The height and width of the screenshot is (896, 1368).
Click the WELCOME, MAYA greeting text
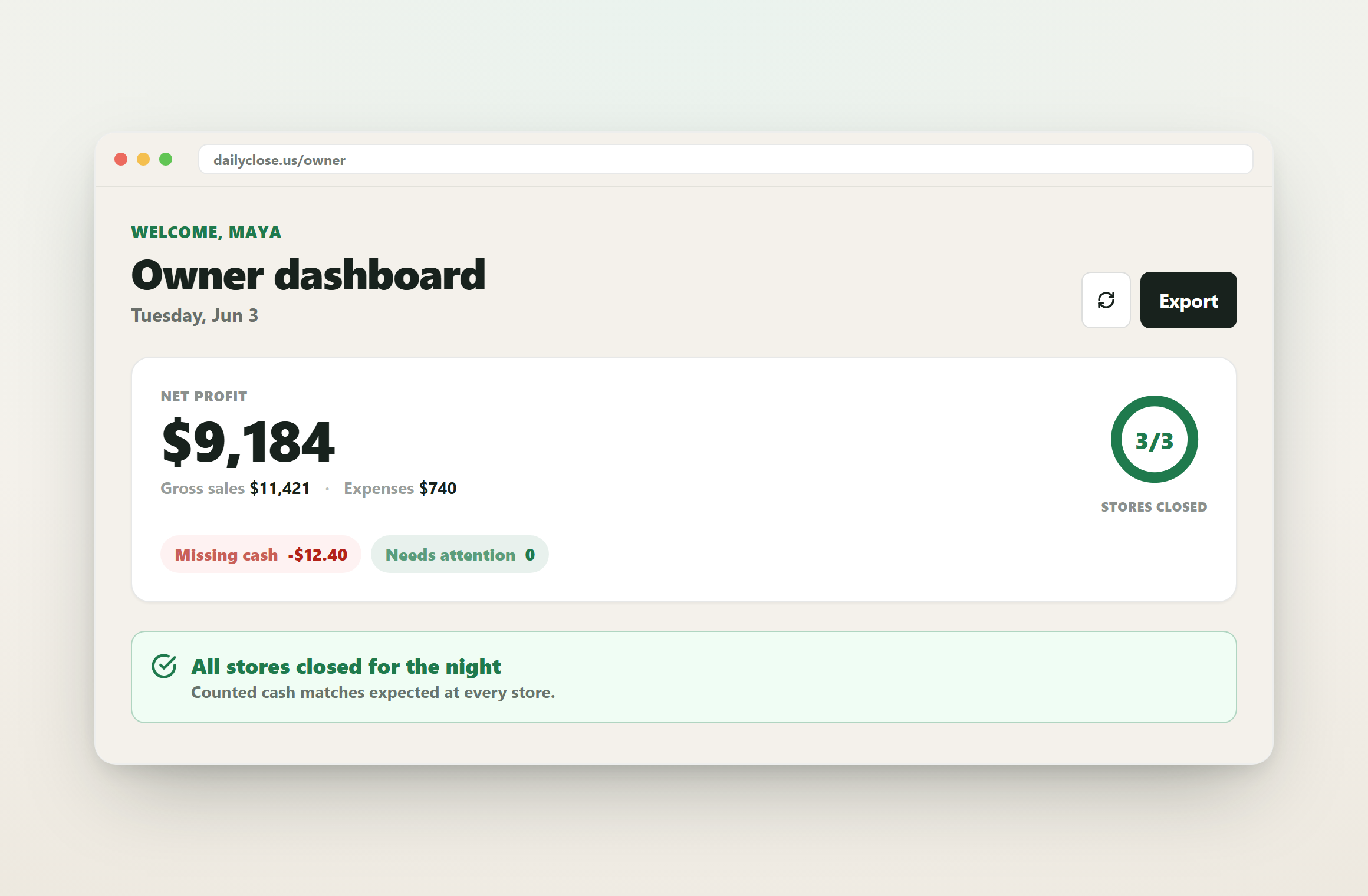206,232
